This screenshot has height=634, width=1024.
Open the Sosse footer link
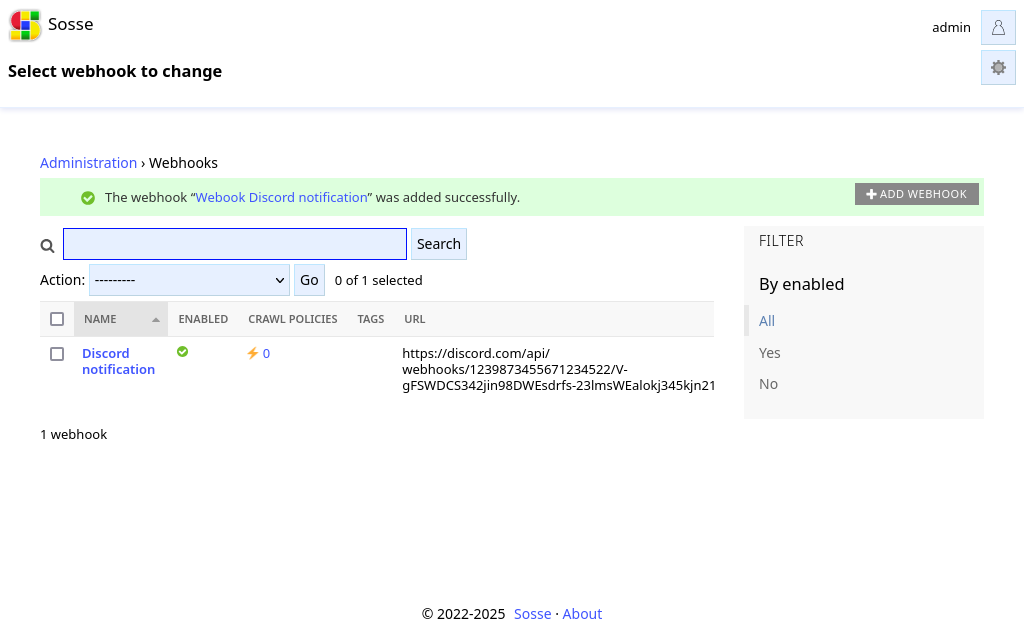coord(532,614)
